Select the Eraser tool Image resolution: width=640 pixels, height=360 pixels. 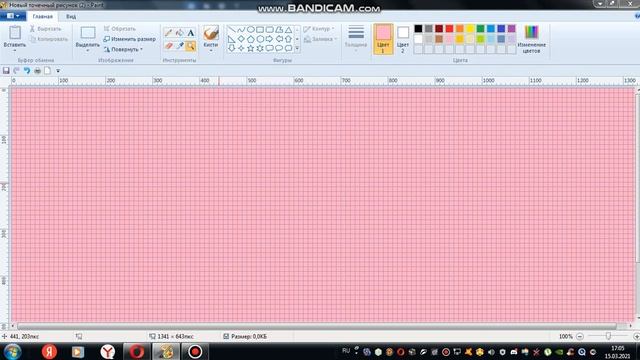[x=169, y=46]
